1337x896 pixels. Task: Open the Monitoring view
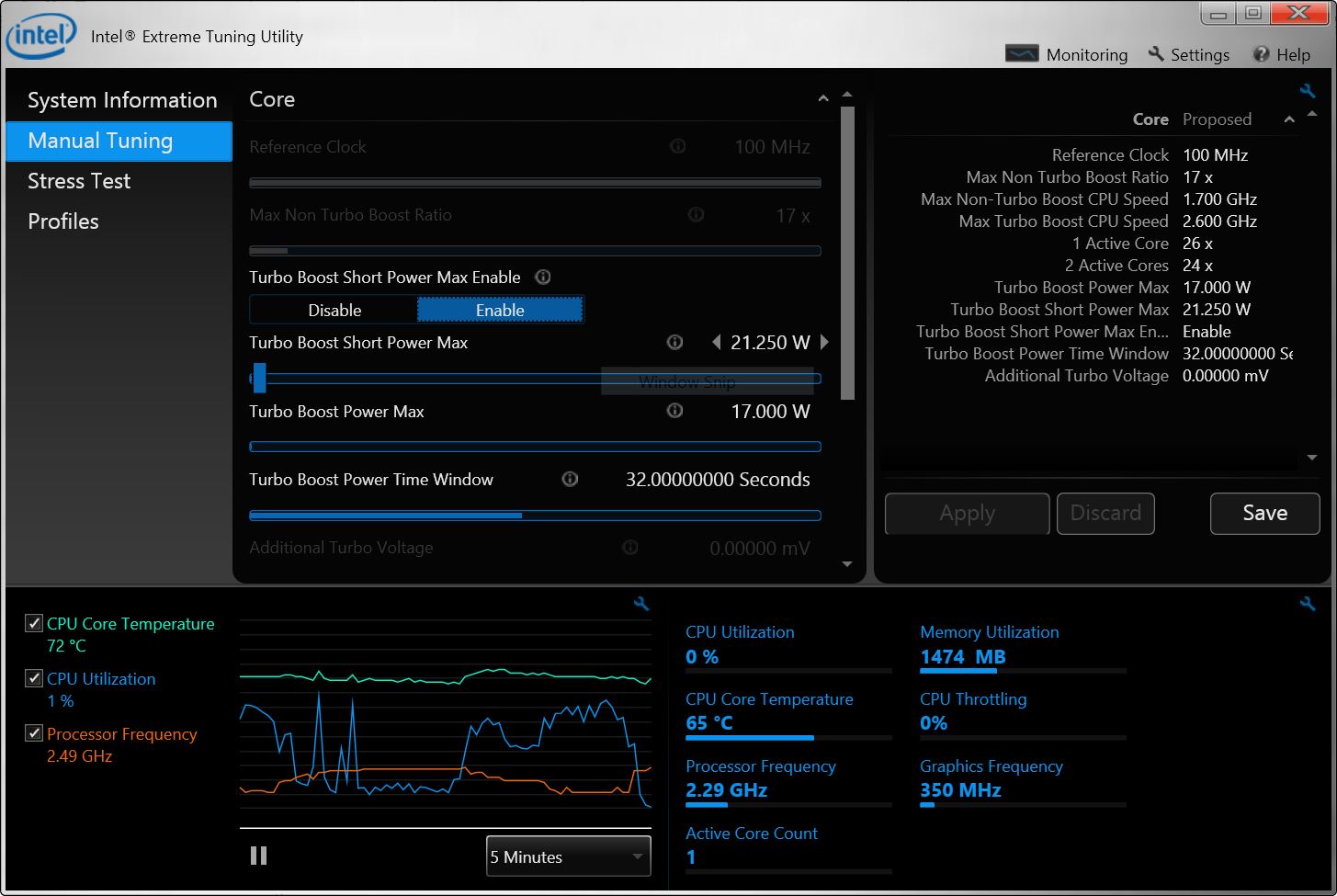[x=1066, y=54]
